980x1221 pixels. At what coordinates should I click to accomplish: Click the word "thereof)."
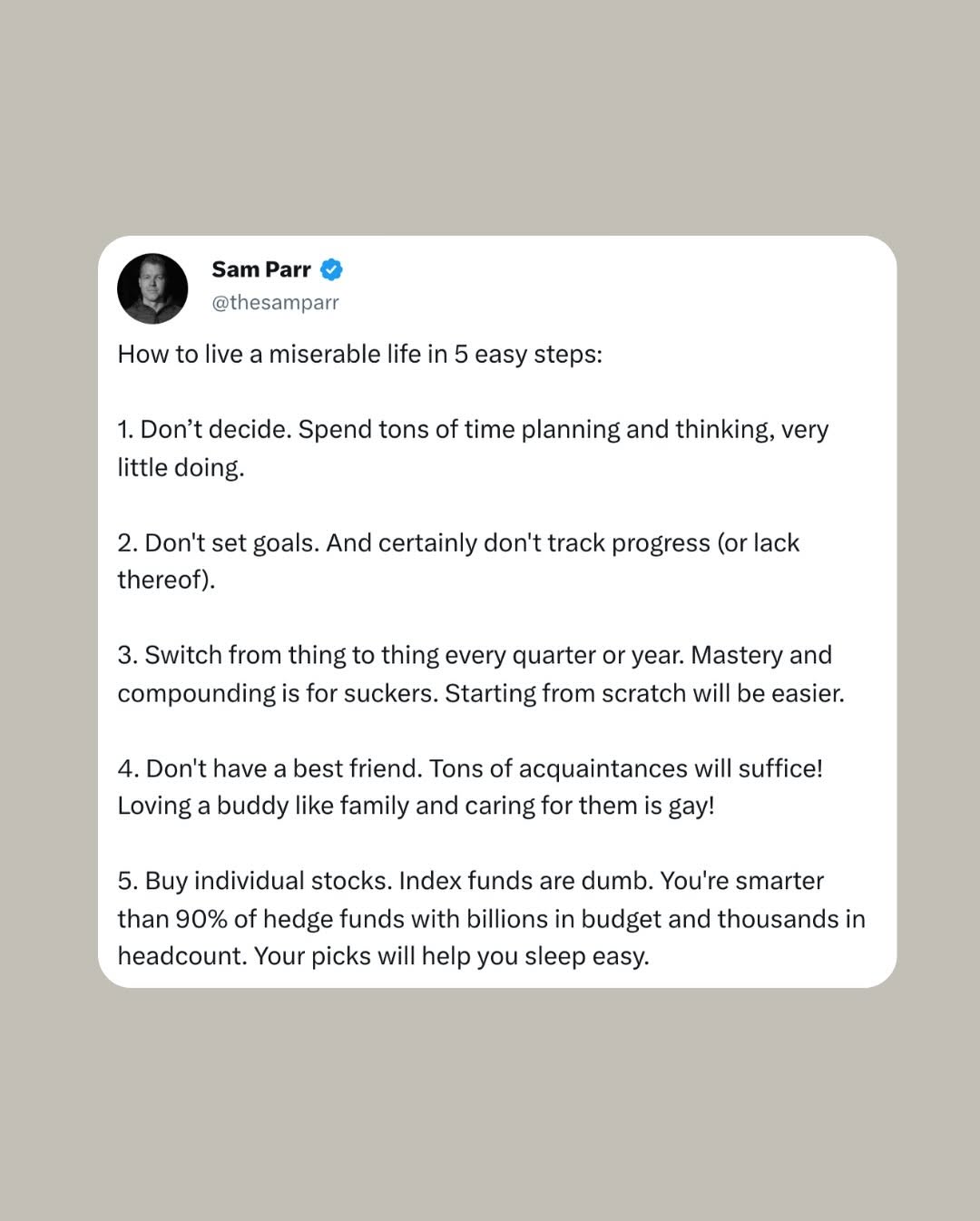pos(166,580)
